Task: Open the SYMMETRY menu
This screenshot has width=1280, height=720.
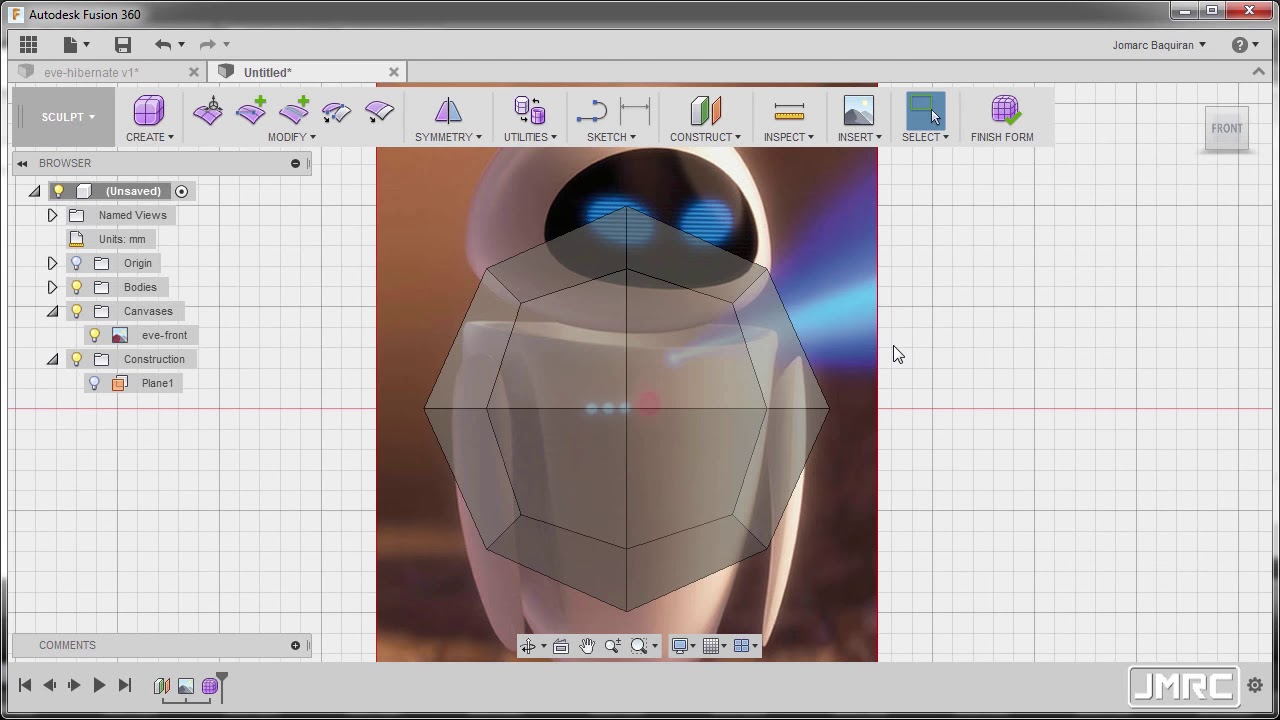Action: click(448, 137)
